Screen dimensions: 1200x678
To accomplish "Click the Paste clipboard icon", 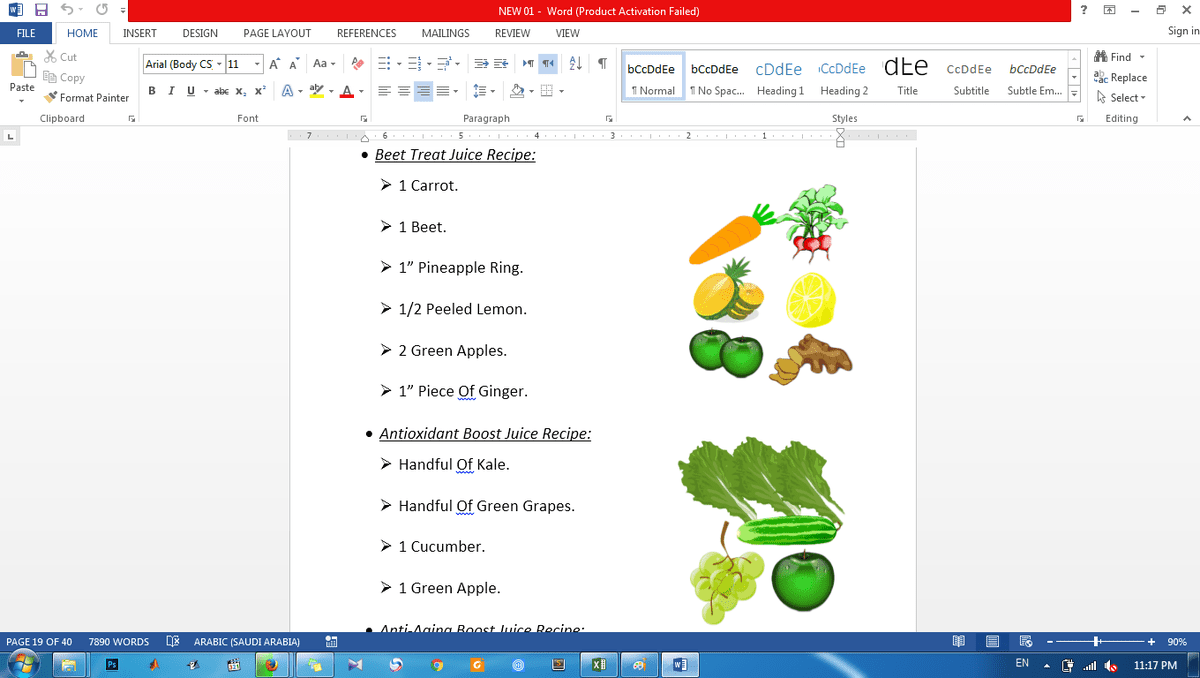I will click(x=22, y=66).
